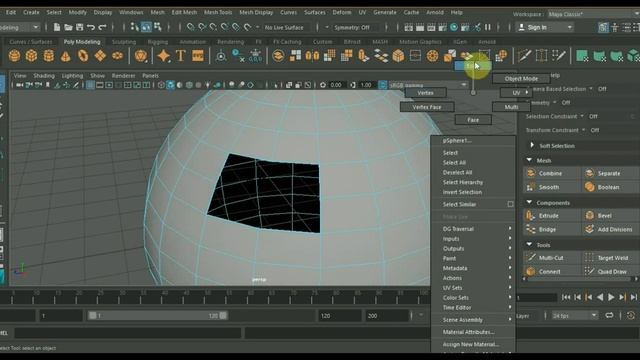Toggle X-ray display in viewport toolbar
Image resolution: width=640 pixels, height=360 pixels.
(x=289, y=85)
